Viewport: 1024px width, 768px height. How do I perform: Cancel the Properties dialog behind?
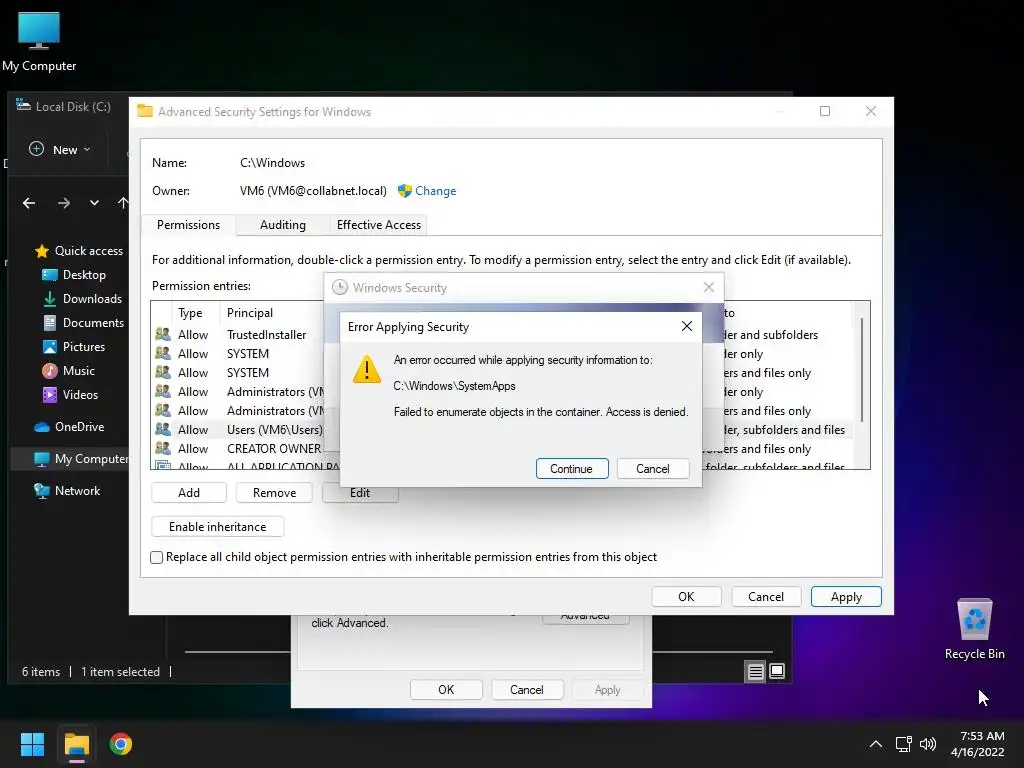tap(526, 690)
